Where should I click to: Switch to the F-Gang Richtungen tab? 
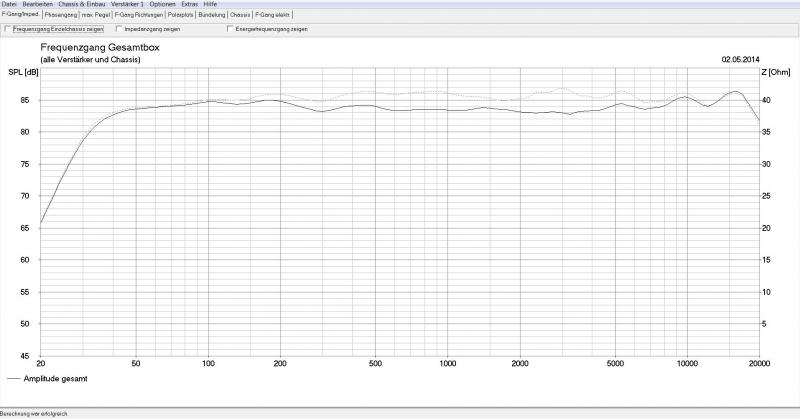139,15
